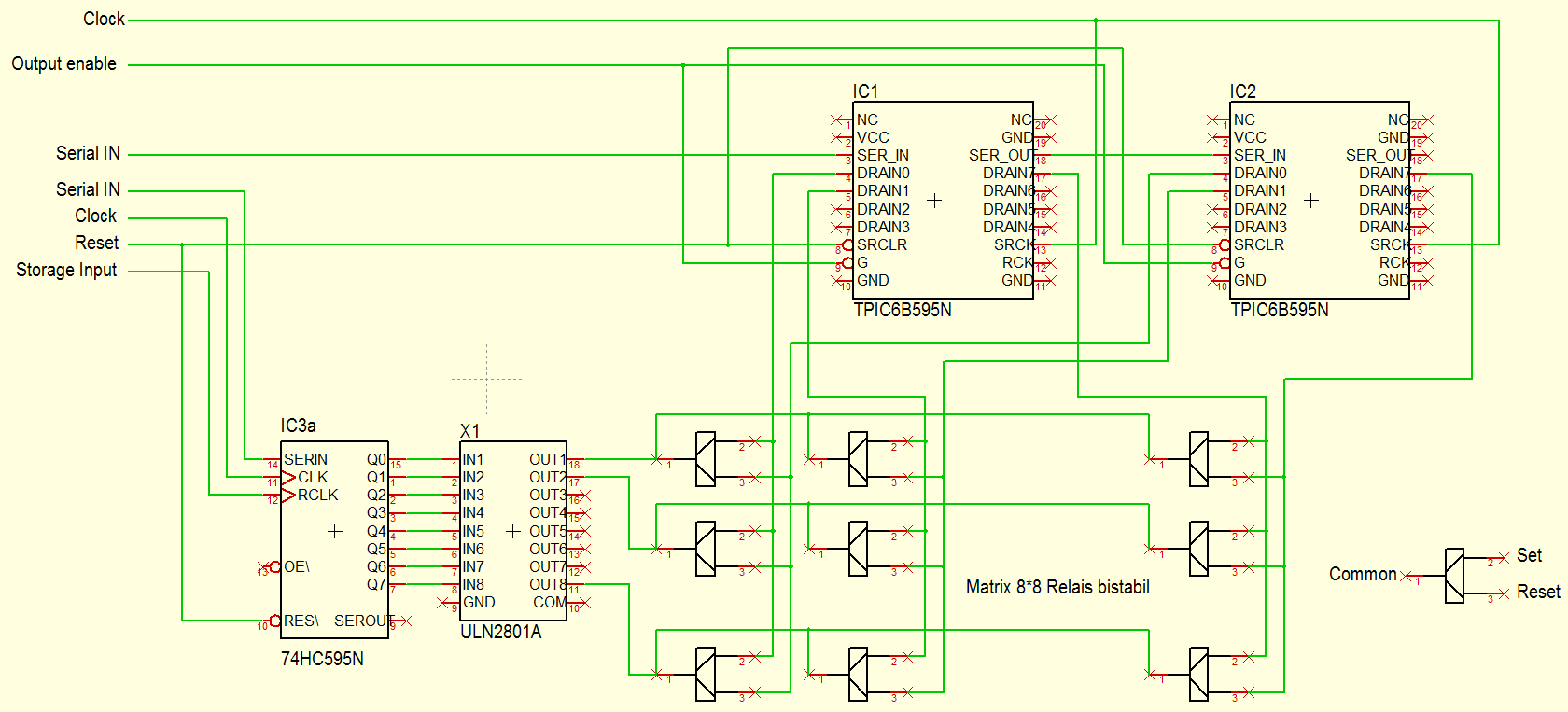The image size is (1568, 712).
Task: Select the IN1 pin on X1
Action: pos(473,459)
